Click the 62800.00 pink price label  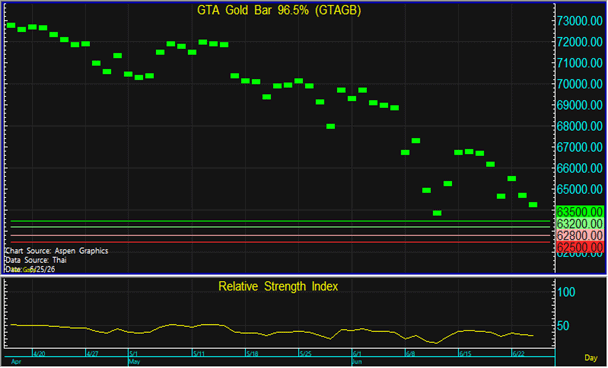coord(580,235)
